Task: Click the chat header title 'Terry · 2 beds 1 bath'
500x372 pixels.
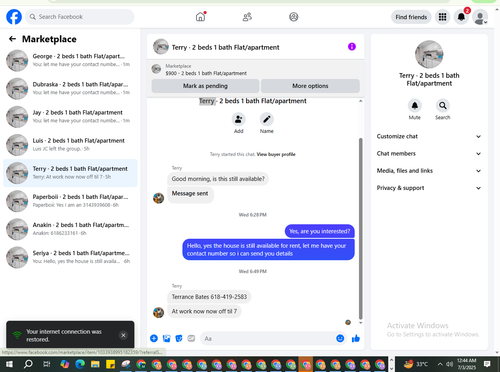Action: [x=226, y=47]
